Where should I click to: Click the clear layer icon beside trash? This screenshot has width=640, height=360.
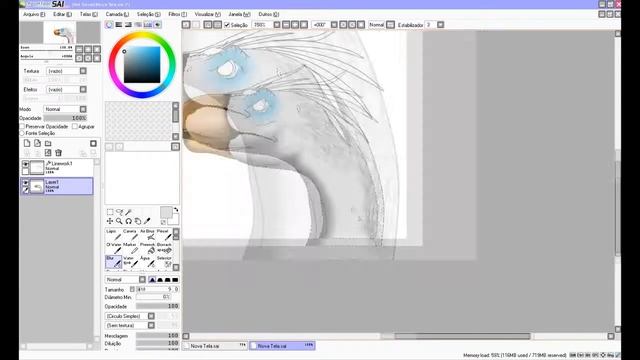48,153
